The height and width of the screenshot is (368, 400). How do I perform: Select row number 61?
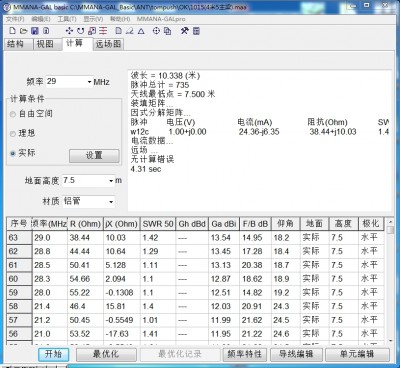coord(19,265)
